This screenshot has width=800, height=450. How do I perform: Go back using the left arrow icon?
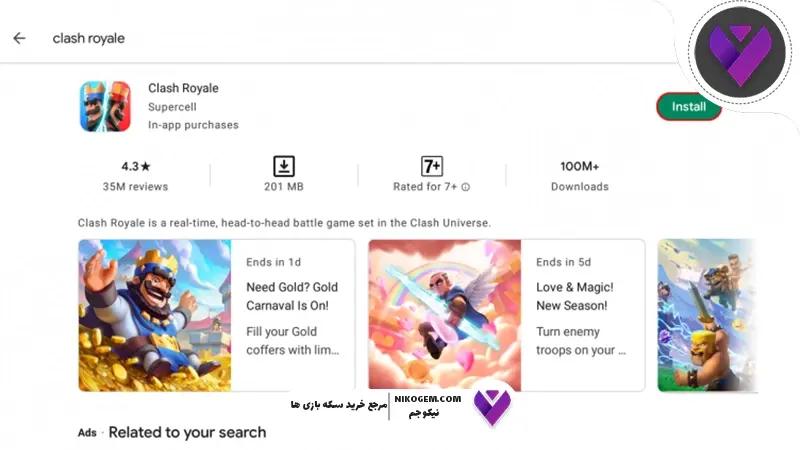click(19, 38)
